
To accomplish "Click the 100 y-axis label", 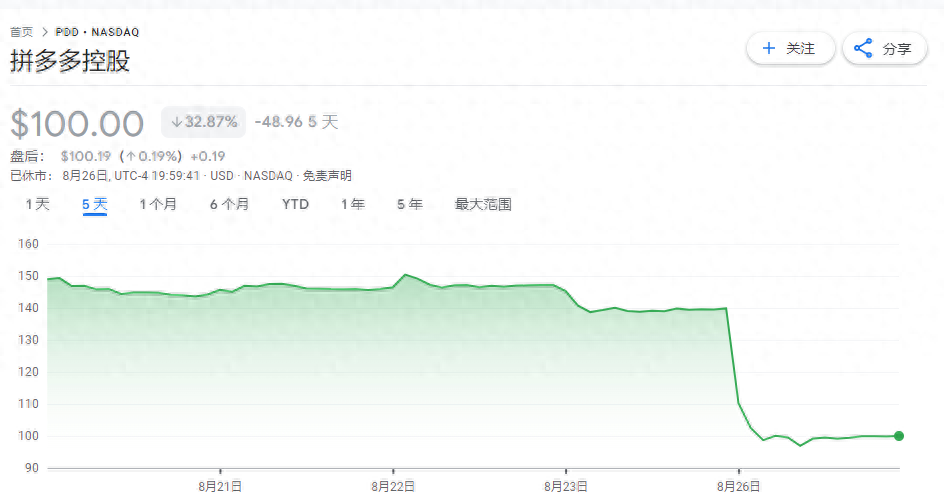I will [28, 436].
